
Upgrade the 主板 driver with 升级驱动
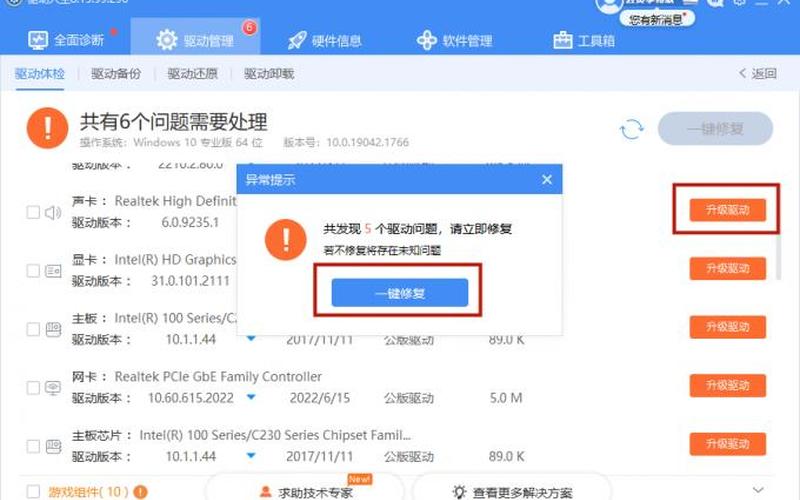tap(728, 327)
